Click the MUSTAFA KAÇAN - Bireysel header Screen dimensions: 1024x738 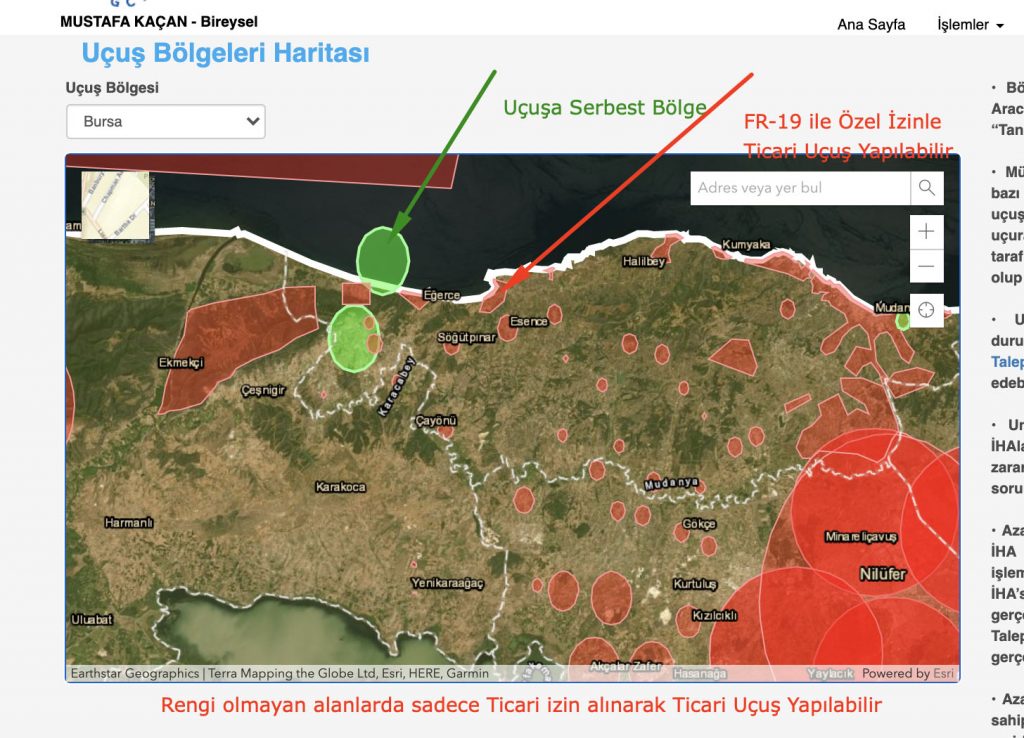point(159,21)
